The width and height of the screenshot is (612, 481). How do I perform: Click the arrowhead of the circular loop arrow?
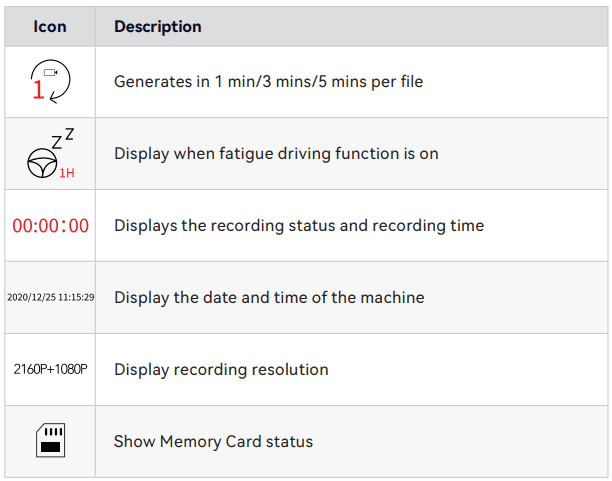point(50,99)
